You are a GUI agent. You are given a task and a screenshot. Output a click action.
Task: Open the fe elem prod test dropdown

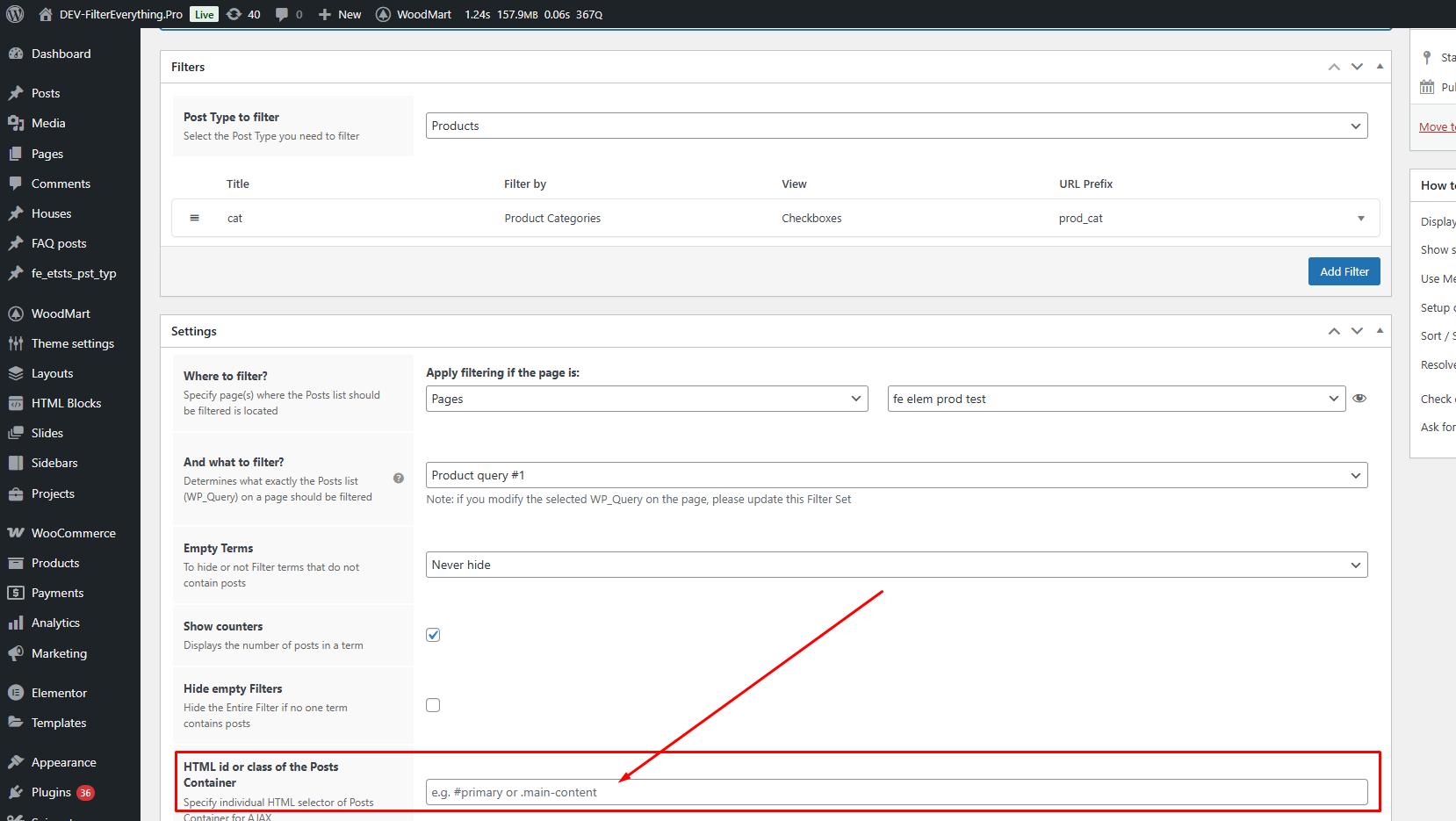click(1116, 399)
